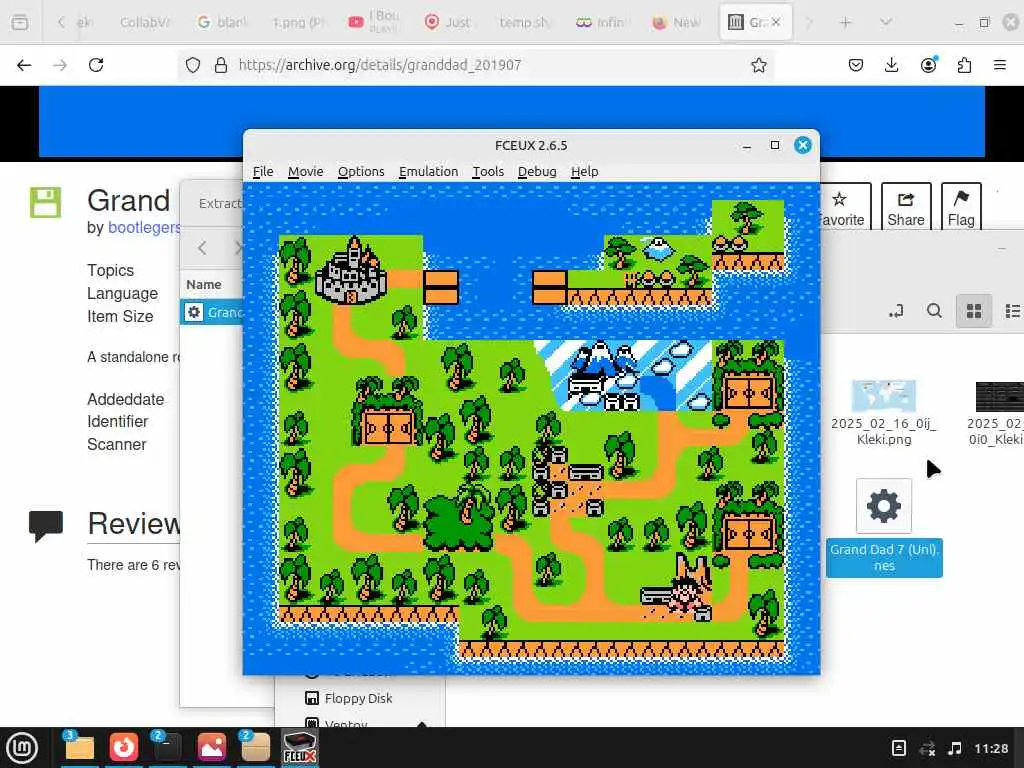
Task: Open the Help menu in FCEUX
Action: pyautogui.click(x=584, y=171)
